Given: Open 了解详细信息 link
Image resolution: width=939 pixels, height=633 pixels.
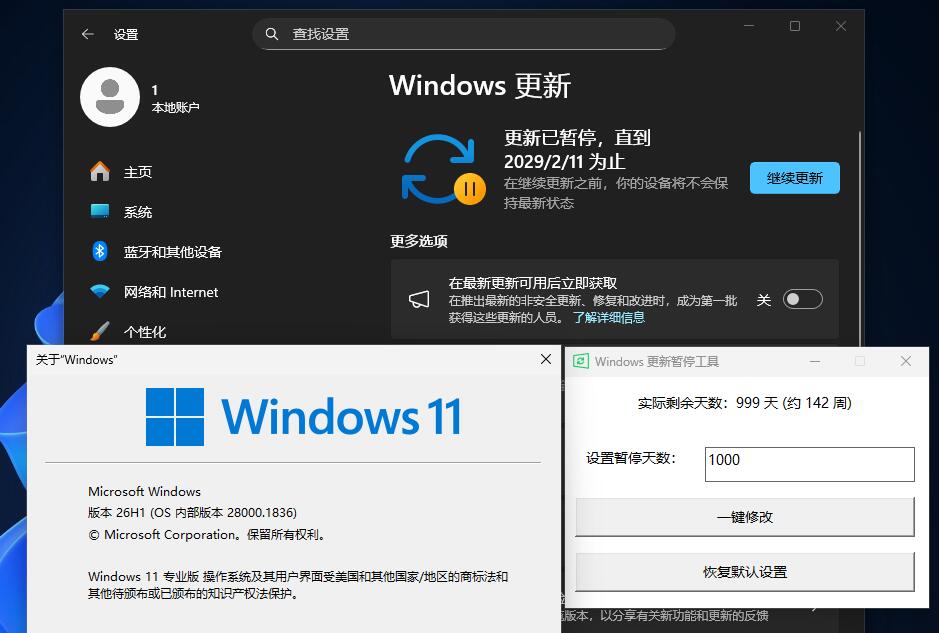Looking at the screenshot, I should (608, 317).
